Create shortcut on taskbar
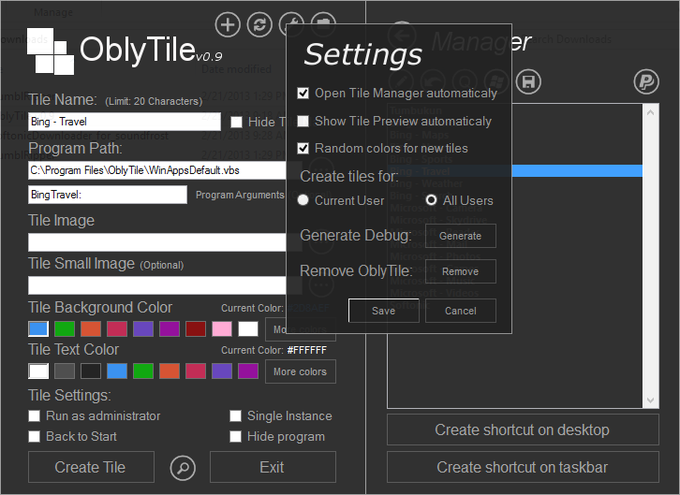Screen dimensions: 680x495 [x=523, y=467]
